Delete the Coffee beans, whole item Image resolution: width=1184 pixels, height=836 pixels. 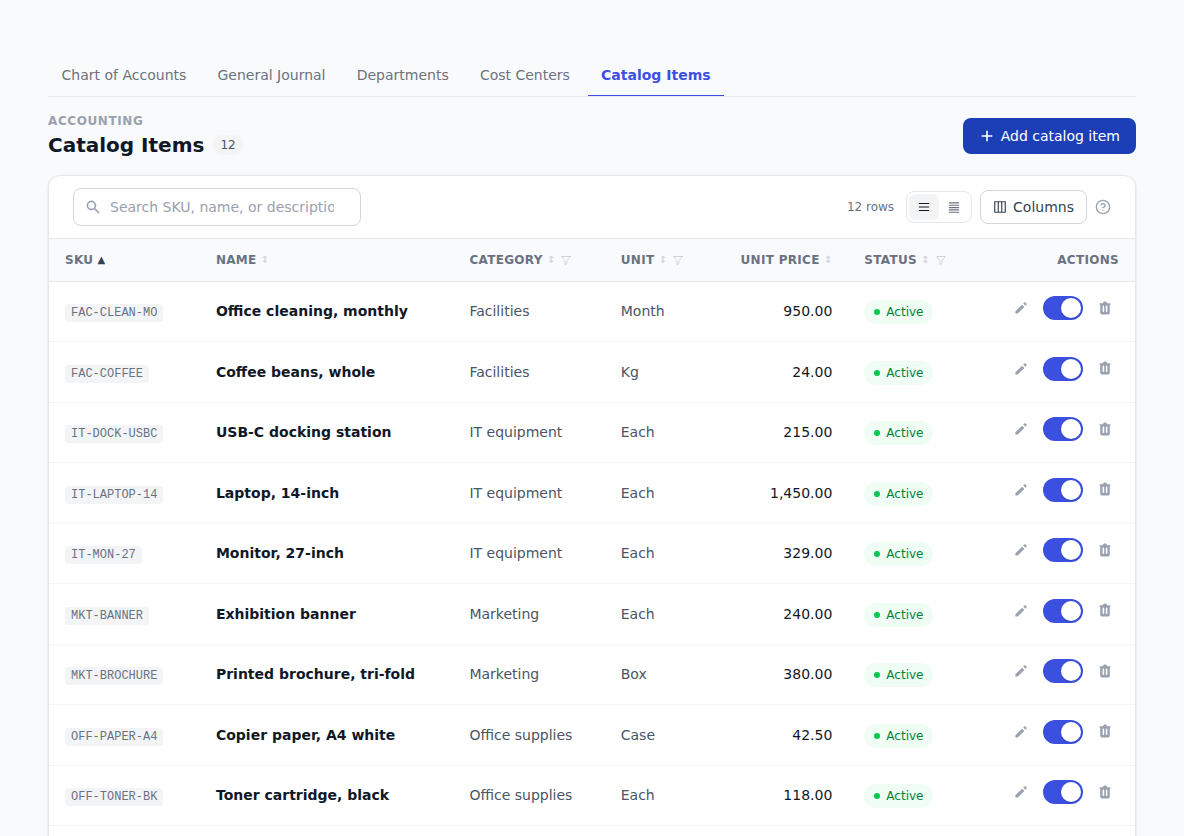point(1105,369)
